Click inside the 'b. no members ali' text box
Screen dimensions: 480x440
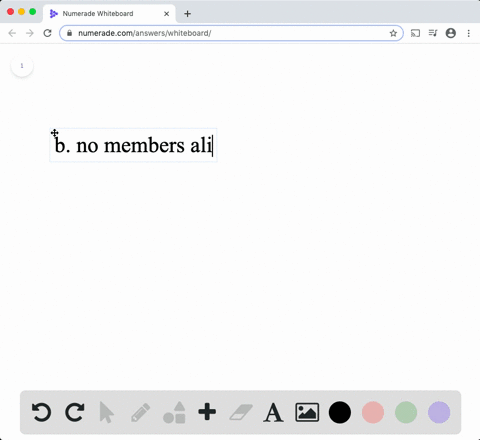click(x=133, y=145)
